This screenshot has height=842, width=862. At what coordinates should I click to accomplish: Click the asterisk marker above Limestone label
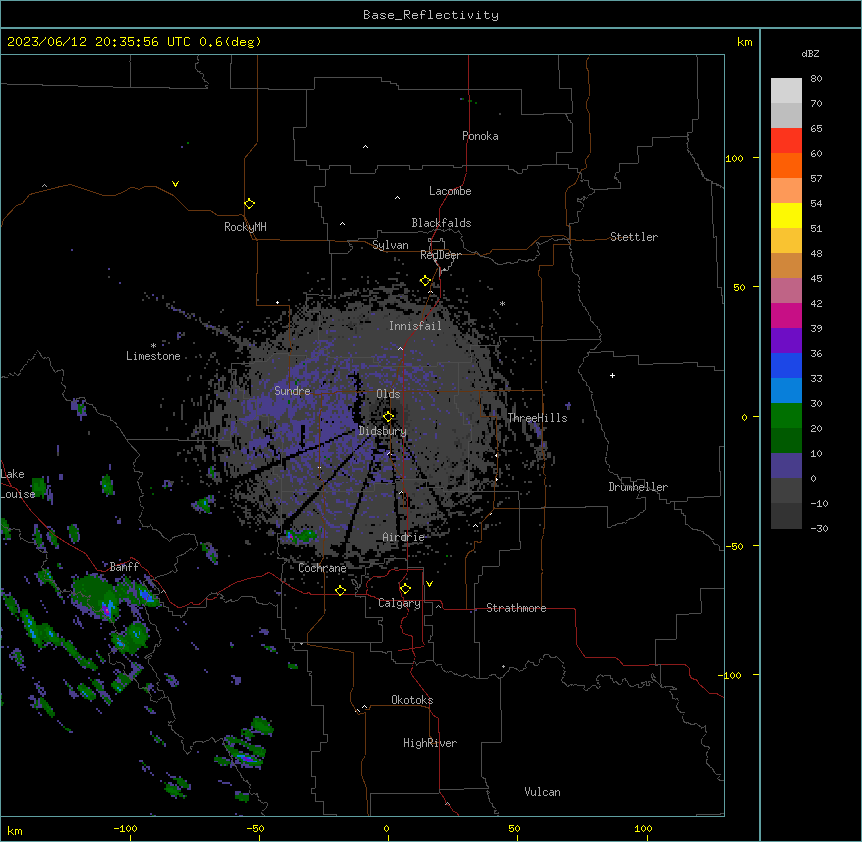click(x=153, y=346)
